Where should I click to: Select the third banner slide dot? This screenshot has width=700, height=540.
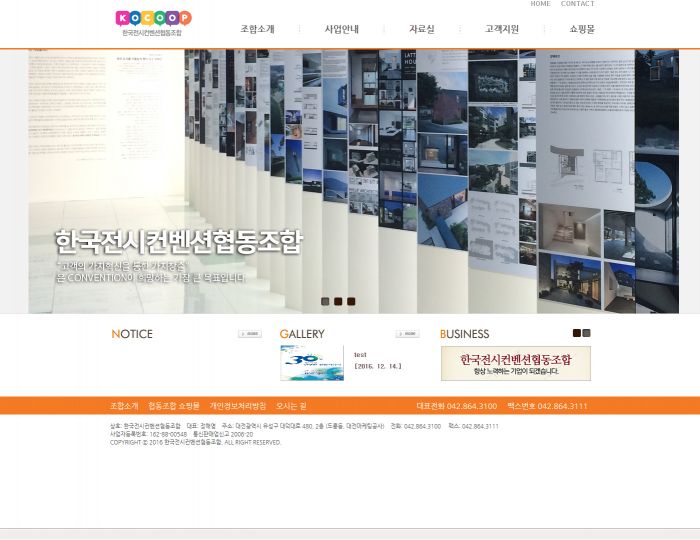point(351,301)
